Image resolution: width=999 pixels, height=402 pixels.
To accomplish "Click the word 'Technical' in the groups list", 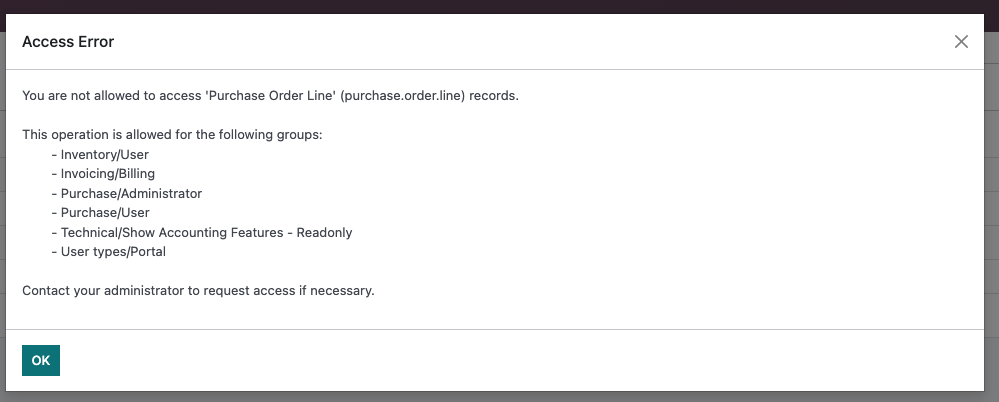I will (x=90, y=232).
